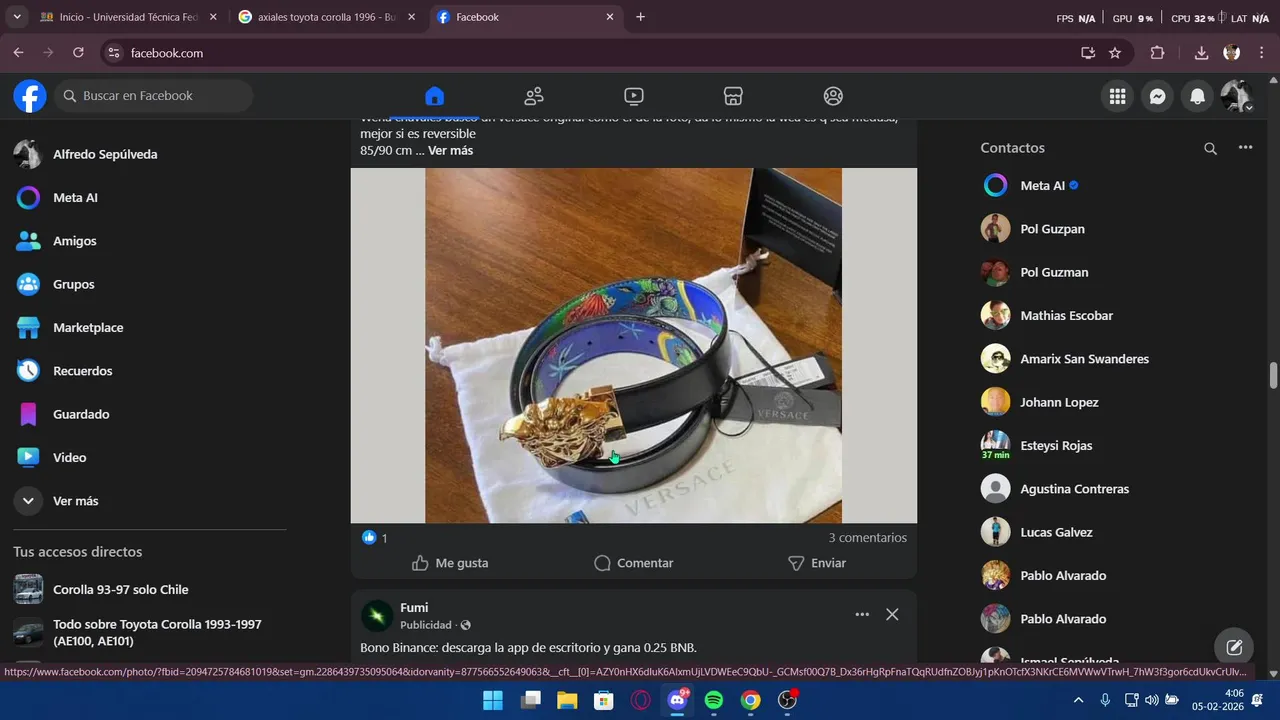Viewport: 1280px width, 720px height.
Task: Comment on the Versace belt post
Action: click(x=634, y=563)
